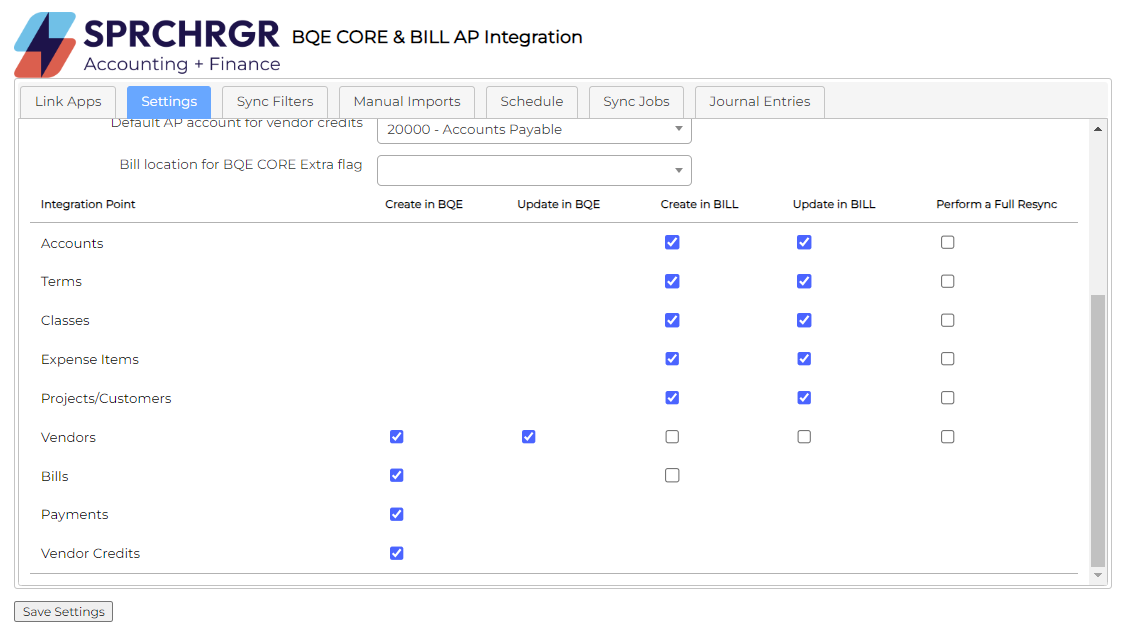Uncheck Create in BILL for Accounts
1123x635 pixels.
672,243
